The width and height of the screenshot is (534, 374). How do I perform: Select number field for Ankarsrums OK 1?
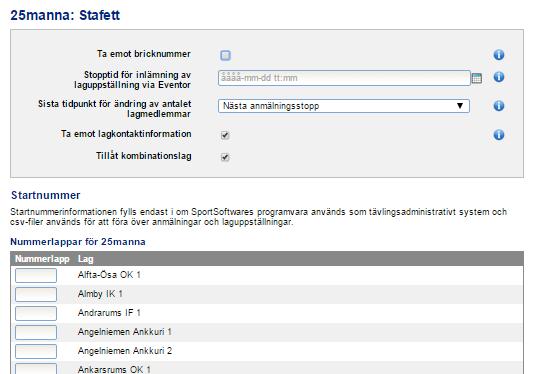[x=36, y=369]
